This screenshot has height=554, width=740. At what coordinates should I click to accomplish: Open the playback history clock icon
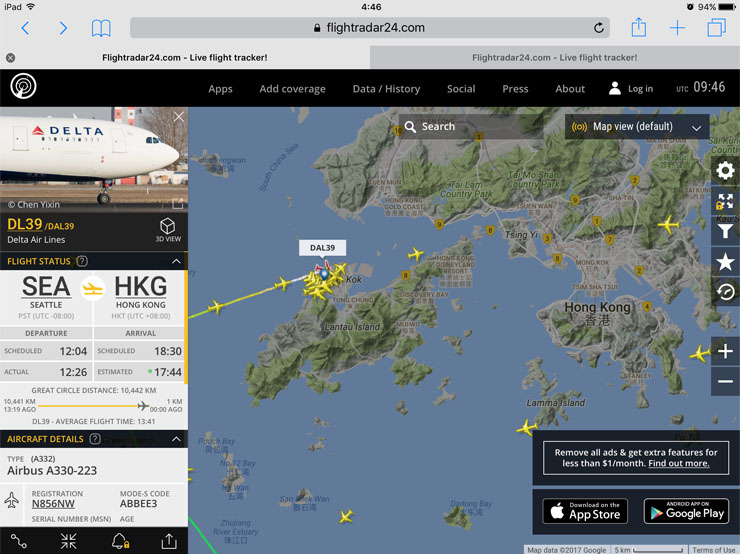point(725,292)
